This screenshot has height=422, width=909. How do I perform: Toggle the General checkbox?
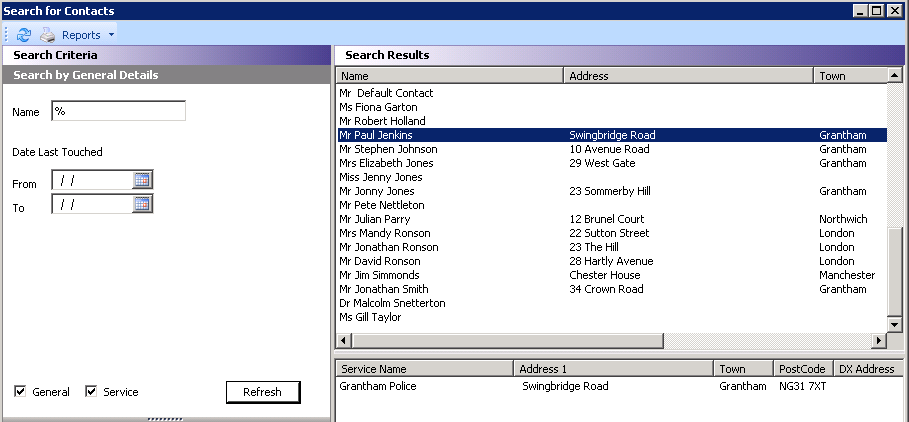pos(20,391)
